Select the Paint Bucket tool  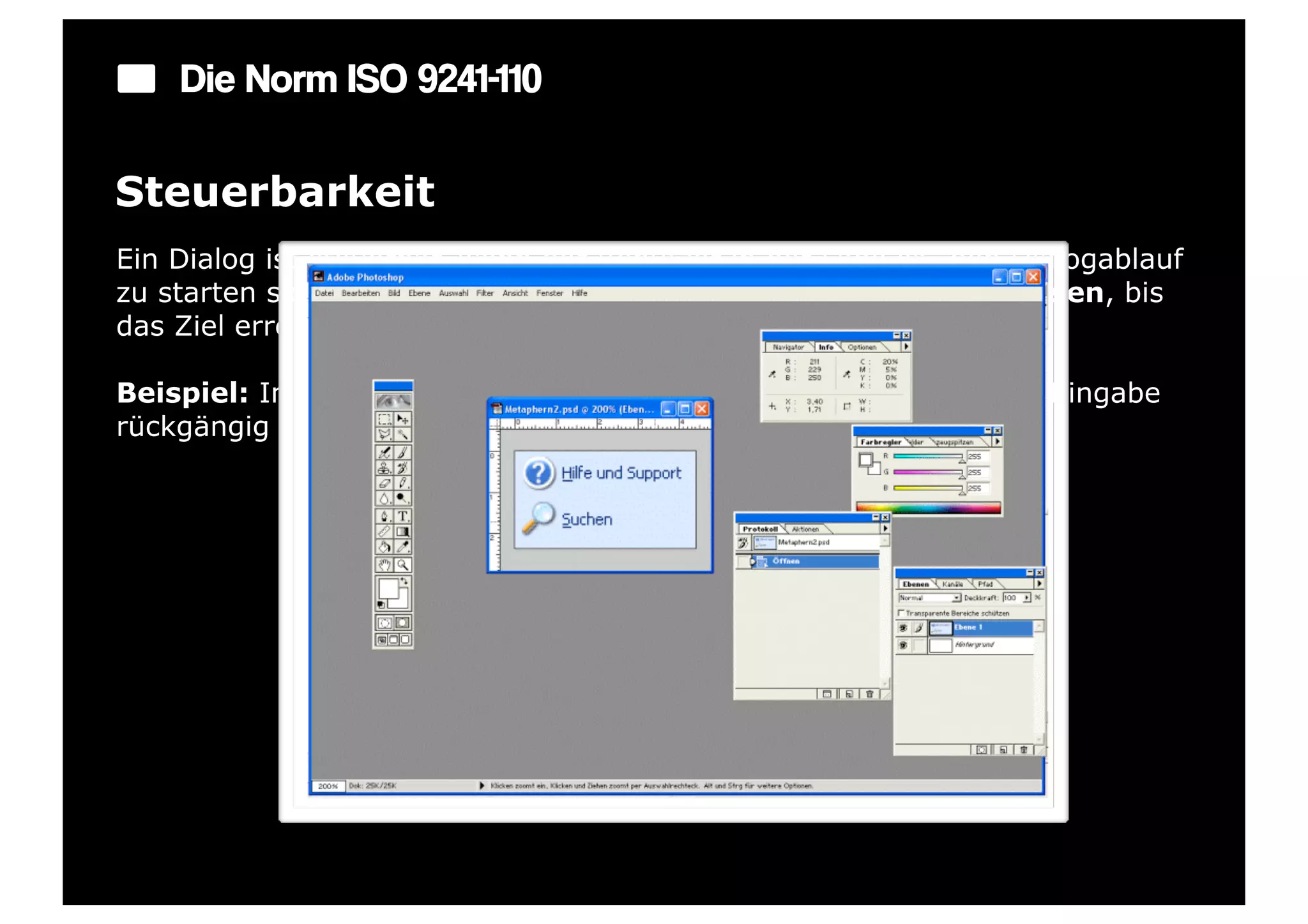384,547
